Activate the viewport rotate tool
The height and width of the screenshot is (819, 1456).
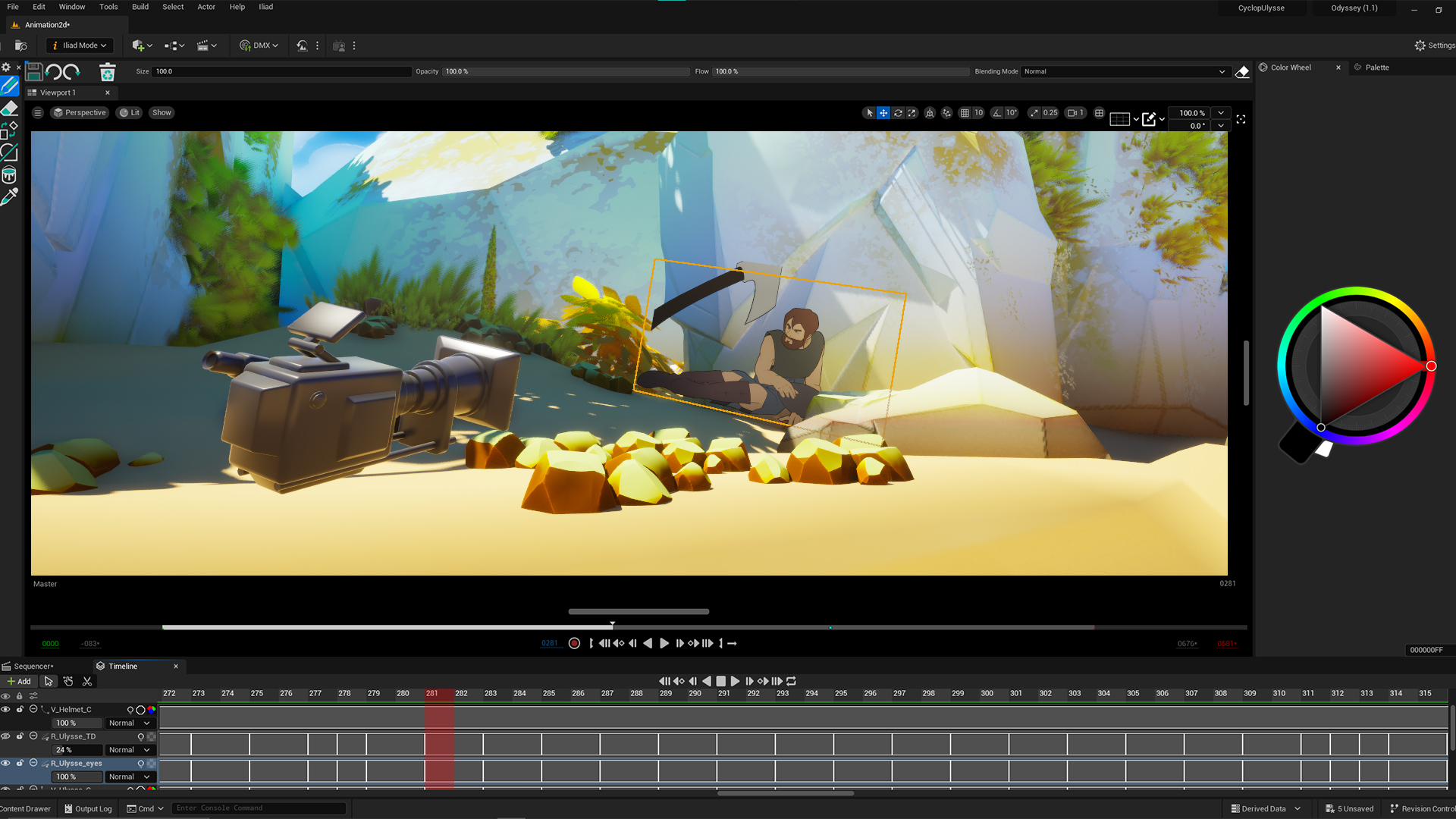click(898, 113)
